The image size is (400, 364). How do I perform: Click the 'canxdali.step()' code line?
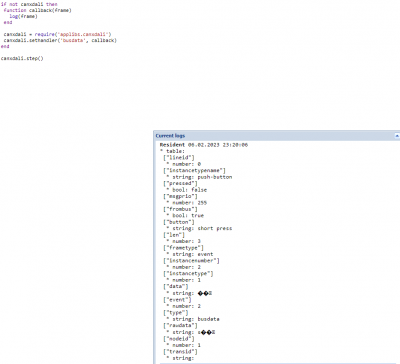22,58
